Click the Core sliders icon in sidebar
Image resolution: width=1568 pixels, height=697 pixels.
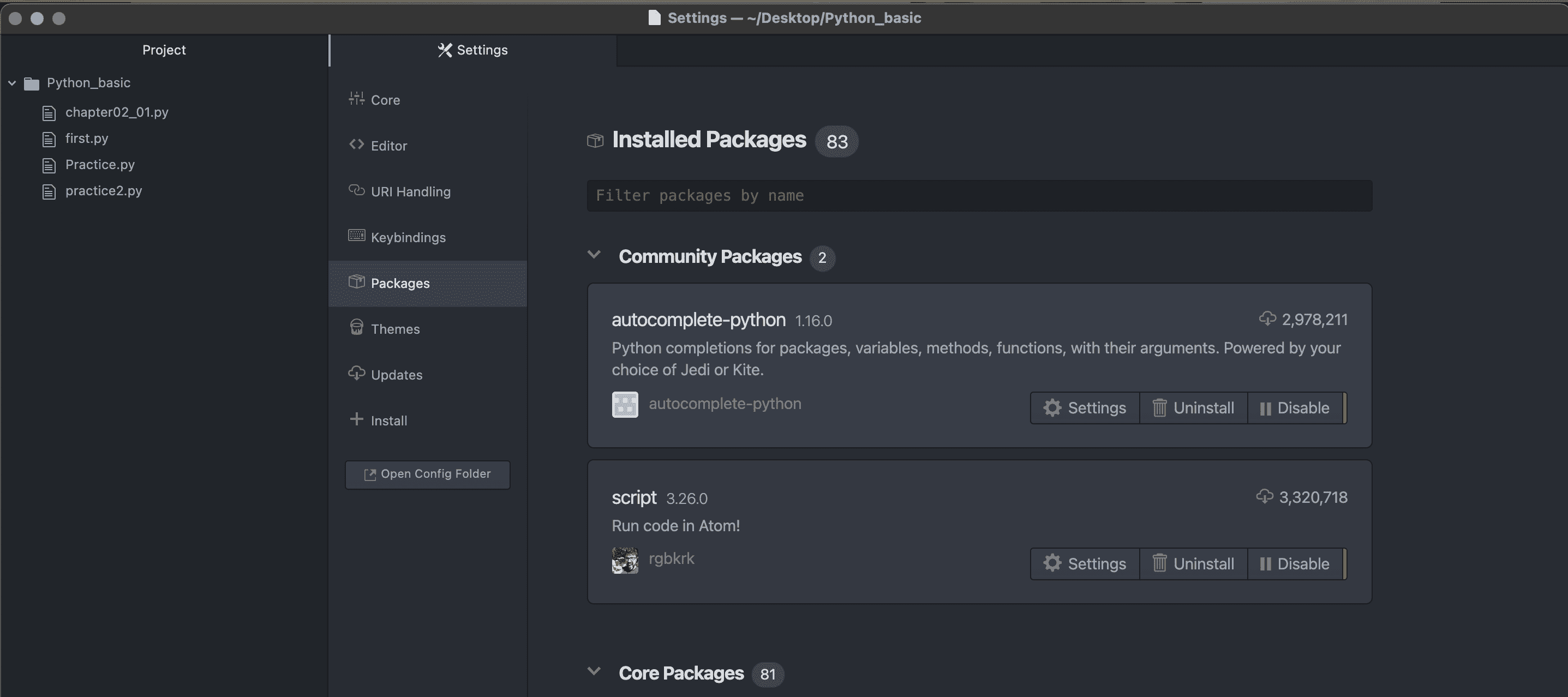(x=356, y=99)
